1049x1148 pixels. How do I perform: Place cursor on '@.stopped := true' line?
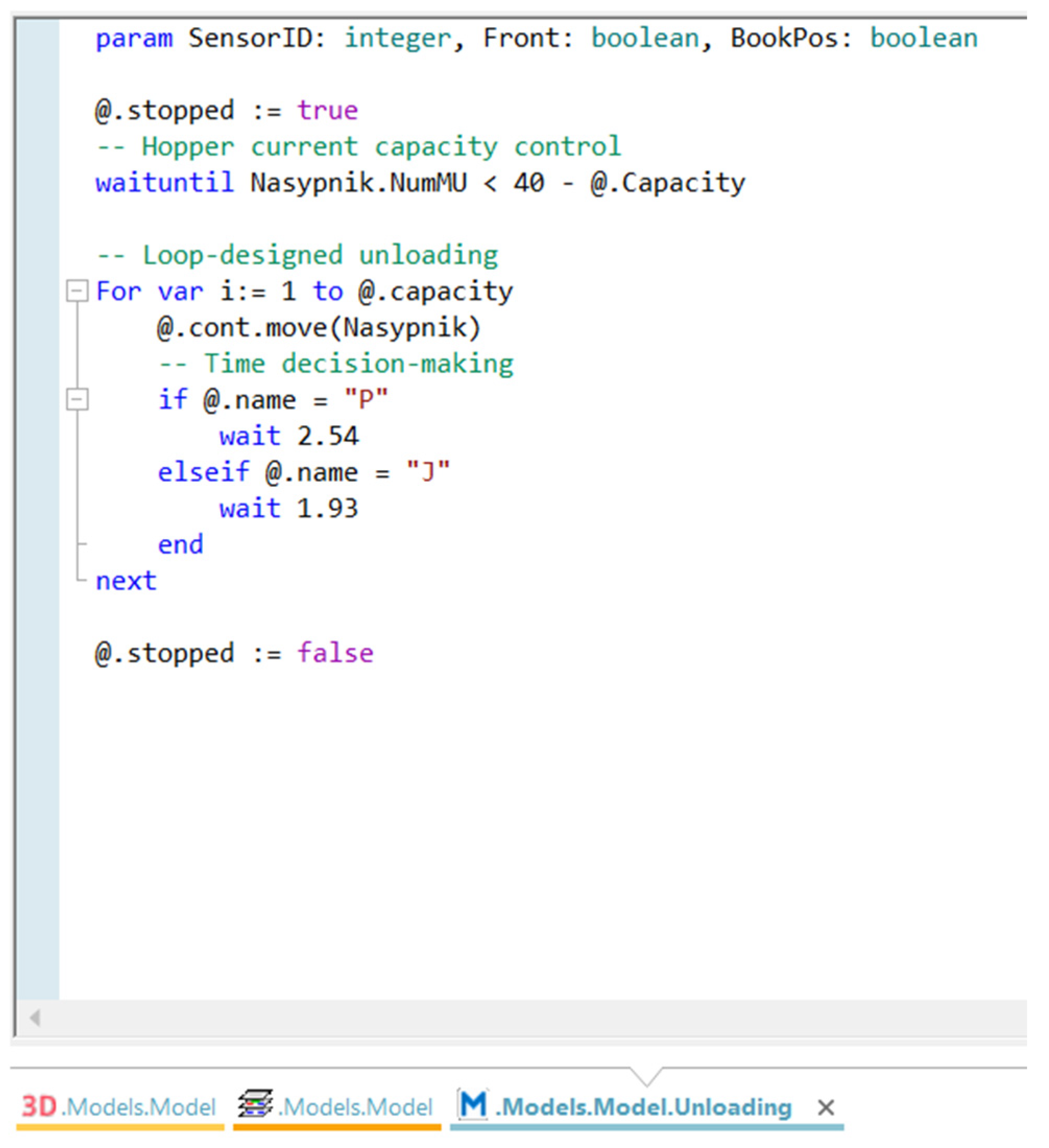click(x=226, y=110)
